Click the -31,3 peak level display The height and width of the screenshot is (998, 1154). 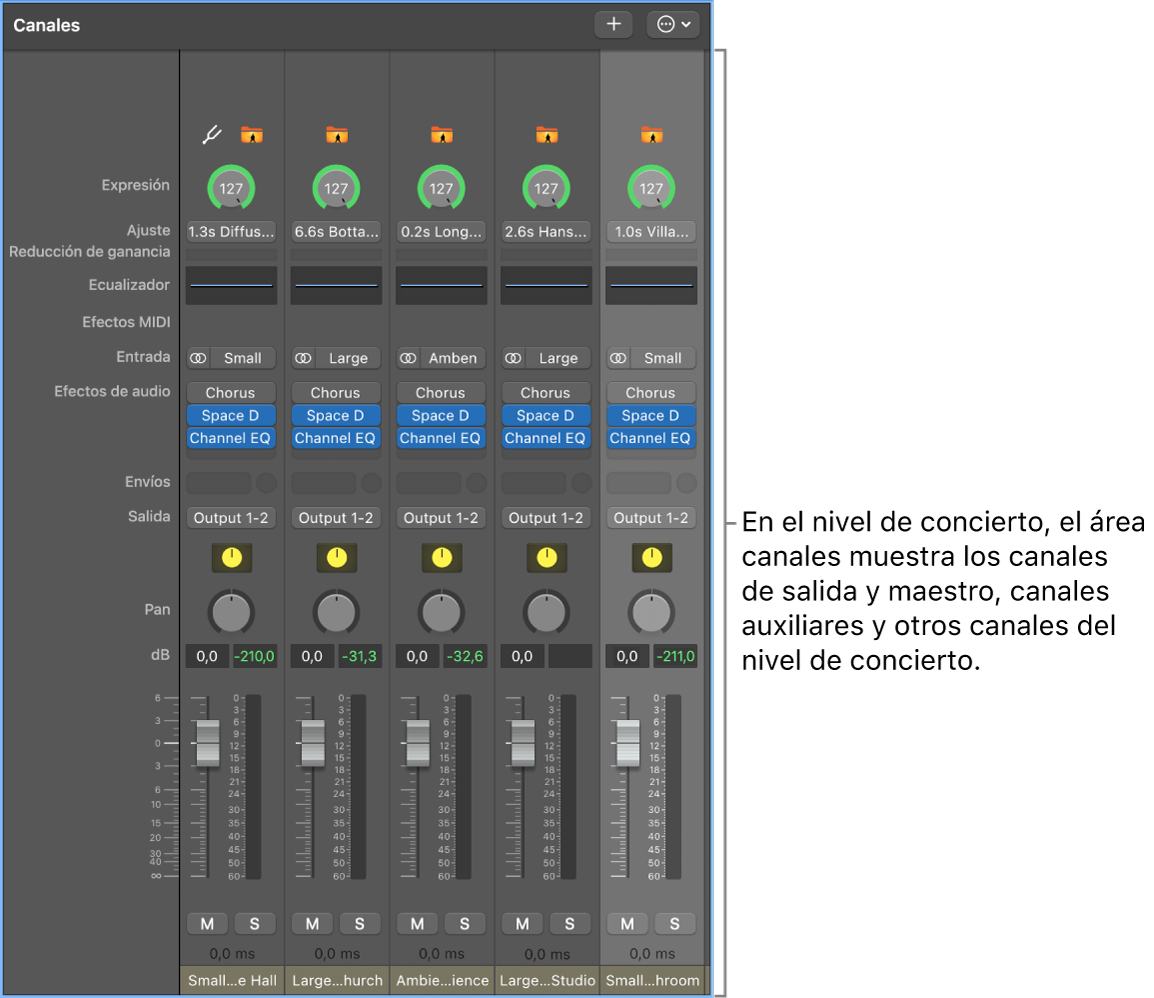point(360,657)
